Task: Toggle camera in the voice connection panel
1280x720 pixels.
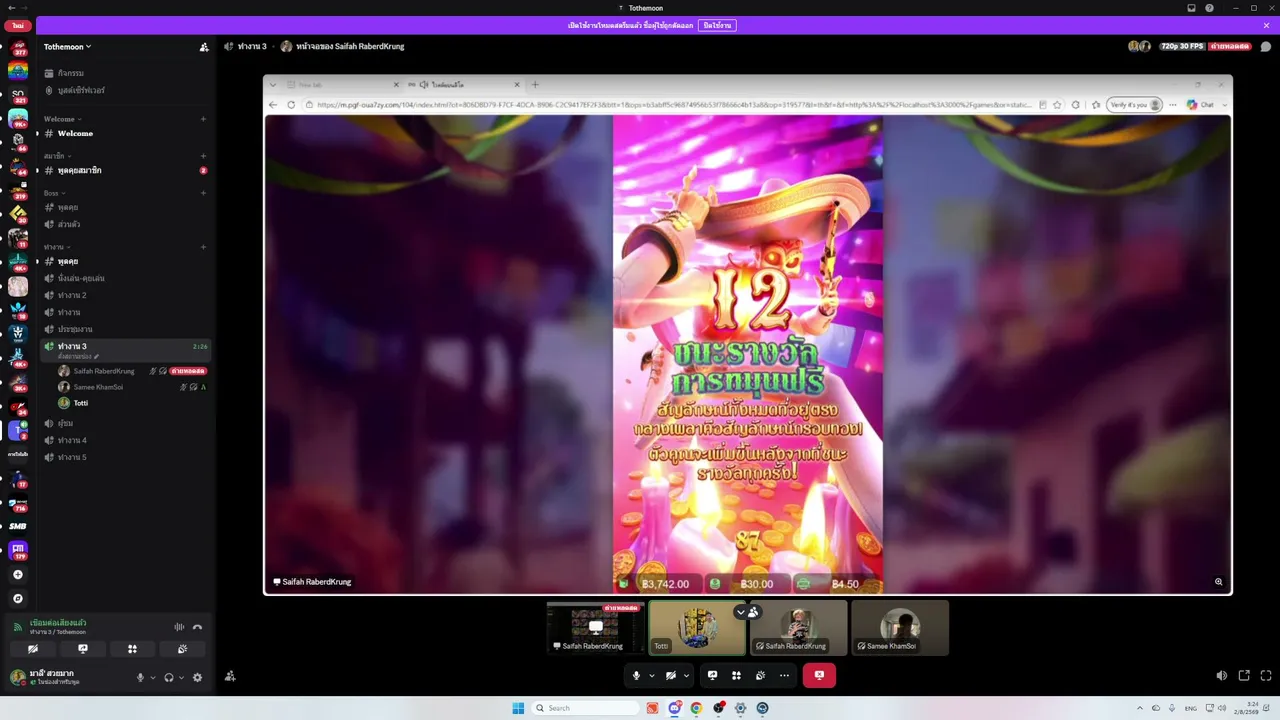Action: click(33, 649)
